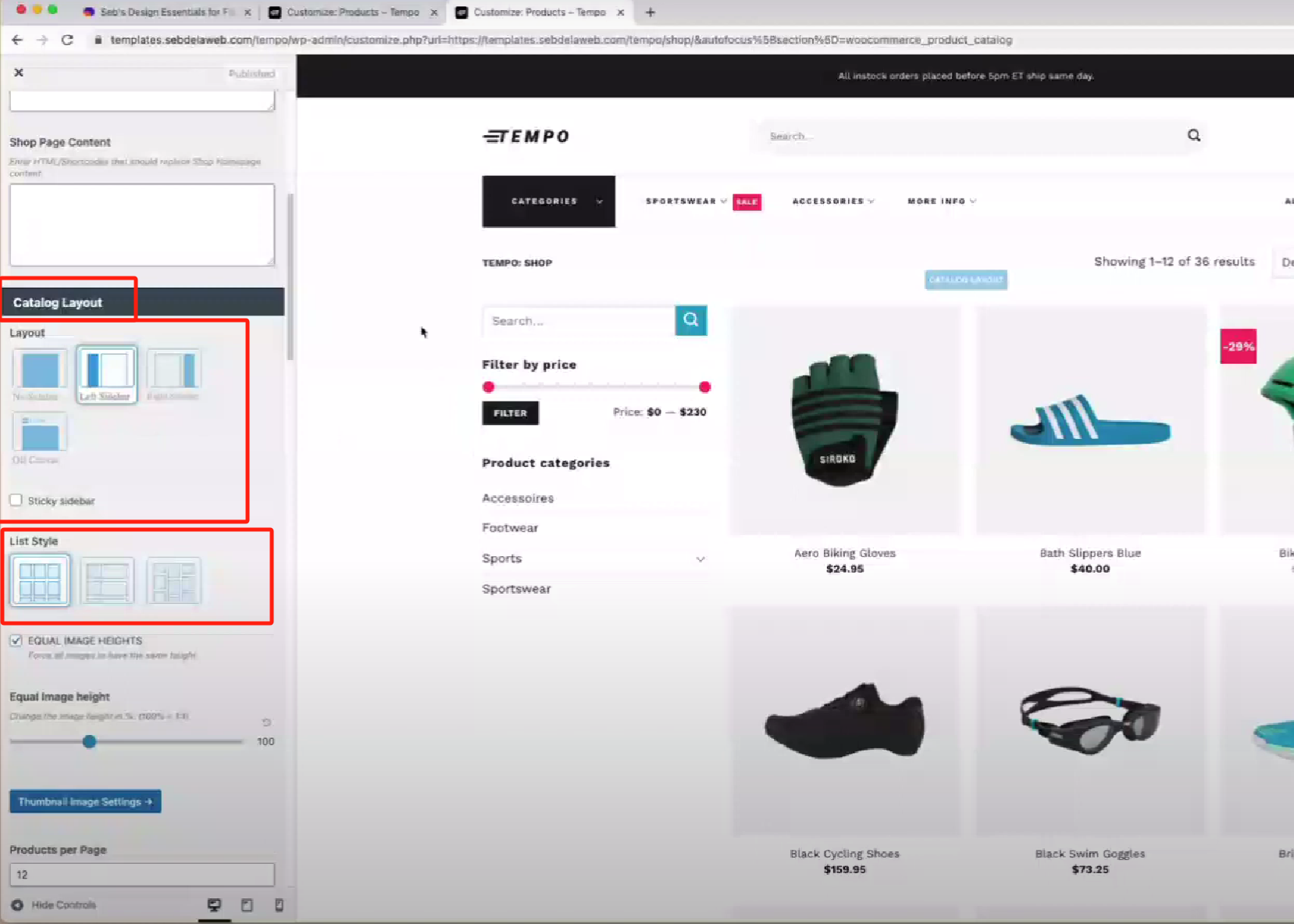Open Thumbnail Image Settings
The image size is (1294, 924).
pyautogui.click(x=84, y=801)
